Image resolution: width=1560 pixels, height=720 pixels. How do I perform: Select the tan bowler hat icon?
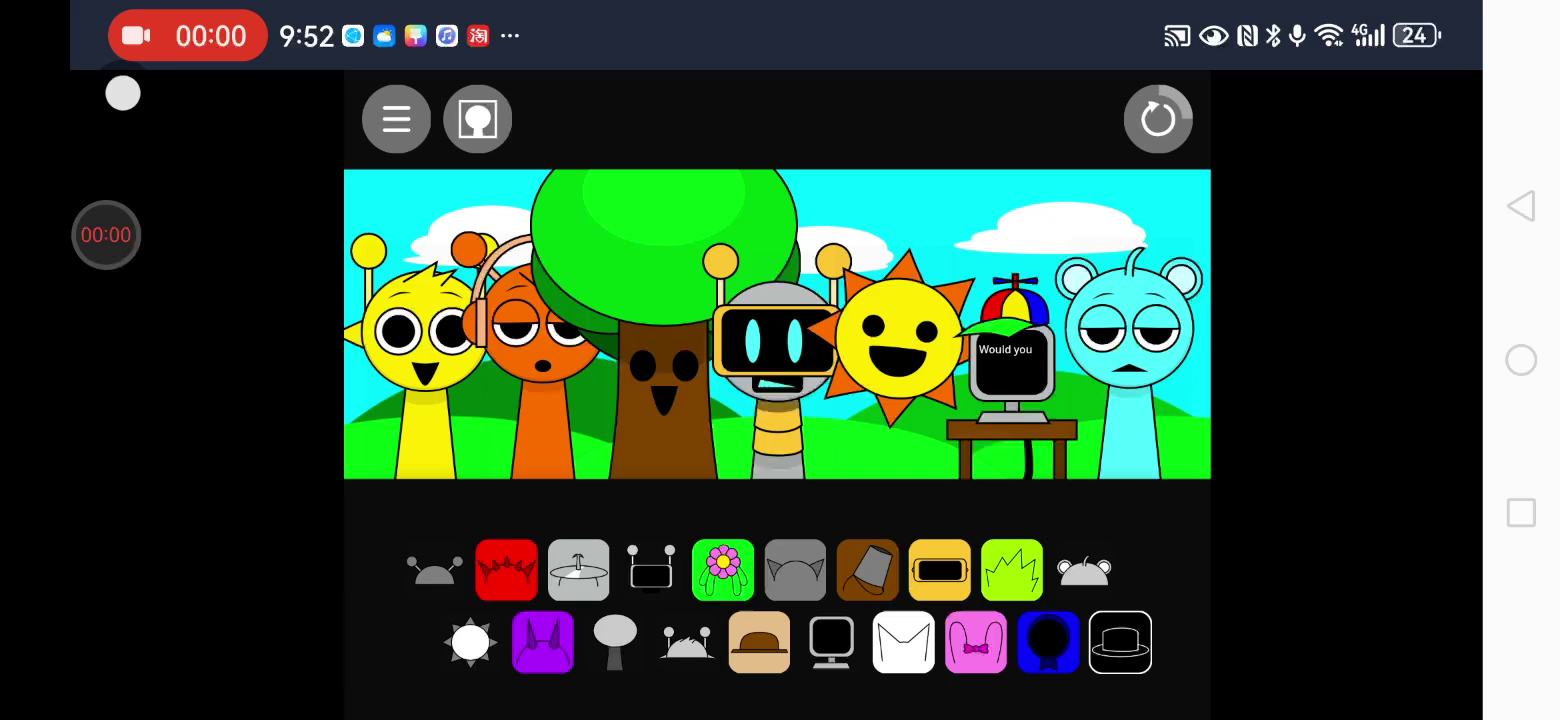[759, 642]
